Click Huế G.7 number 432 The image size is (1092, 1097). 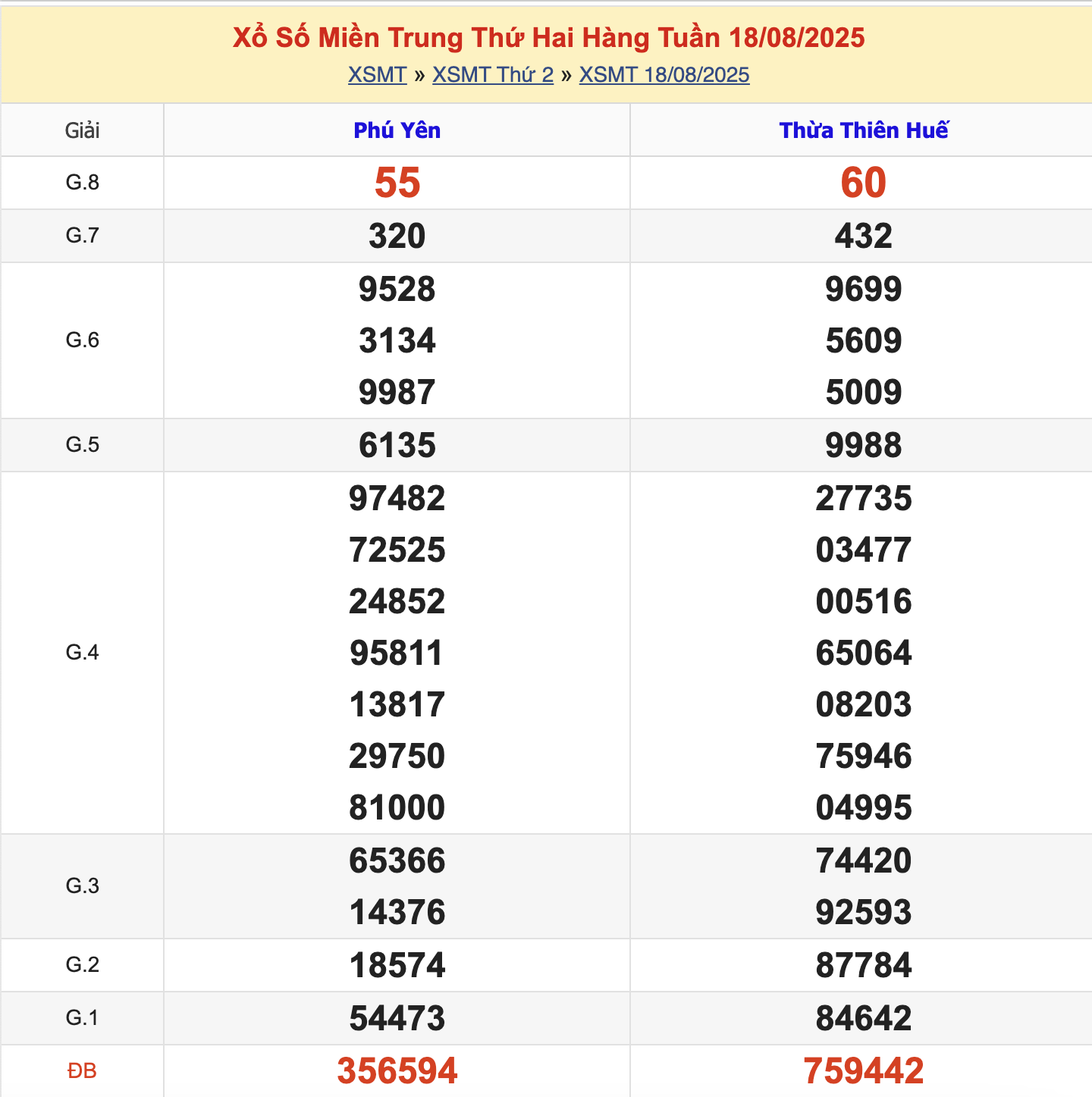click(864, 236)
